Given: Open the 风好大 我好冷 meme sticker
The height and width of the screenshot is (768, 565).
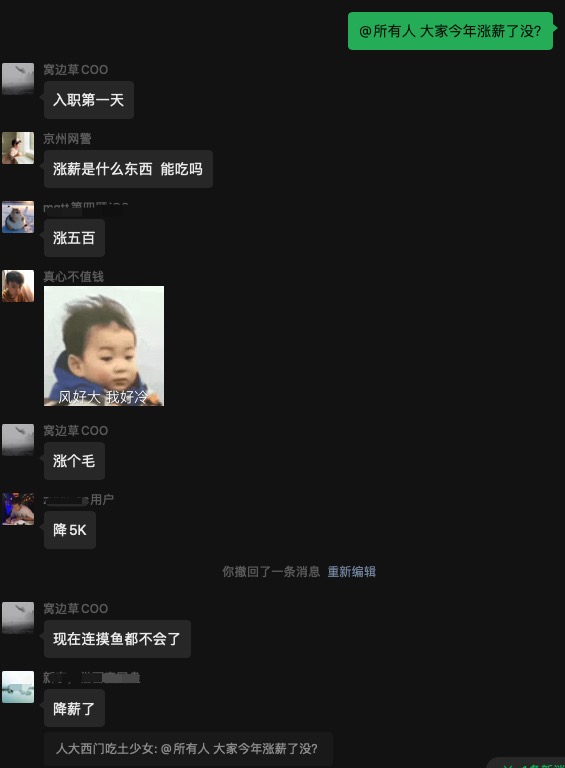Looking at the screenshot, I should (104, 346).
